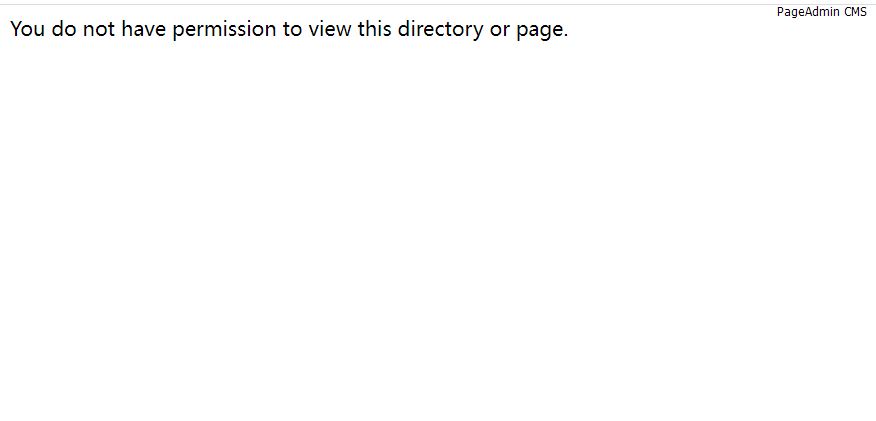The height and width of the screenshot is (421, 876).
Task: Click the word "directory" in the error
Action: [x=441, y=30]
